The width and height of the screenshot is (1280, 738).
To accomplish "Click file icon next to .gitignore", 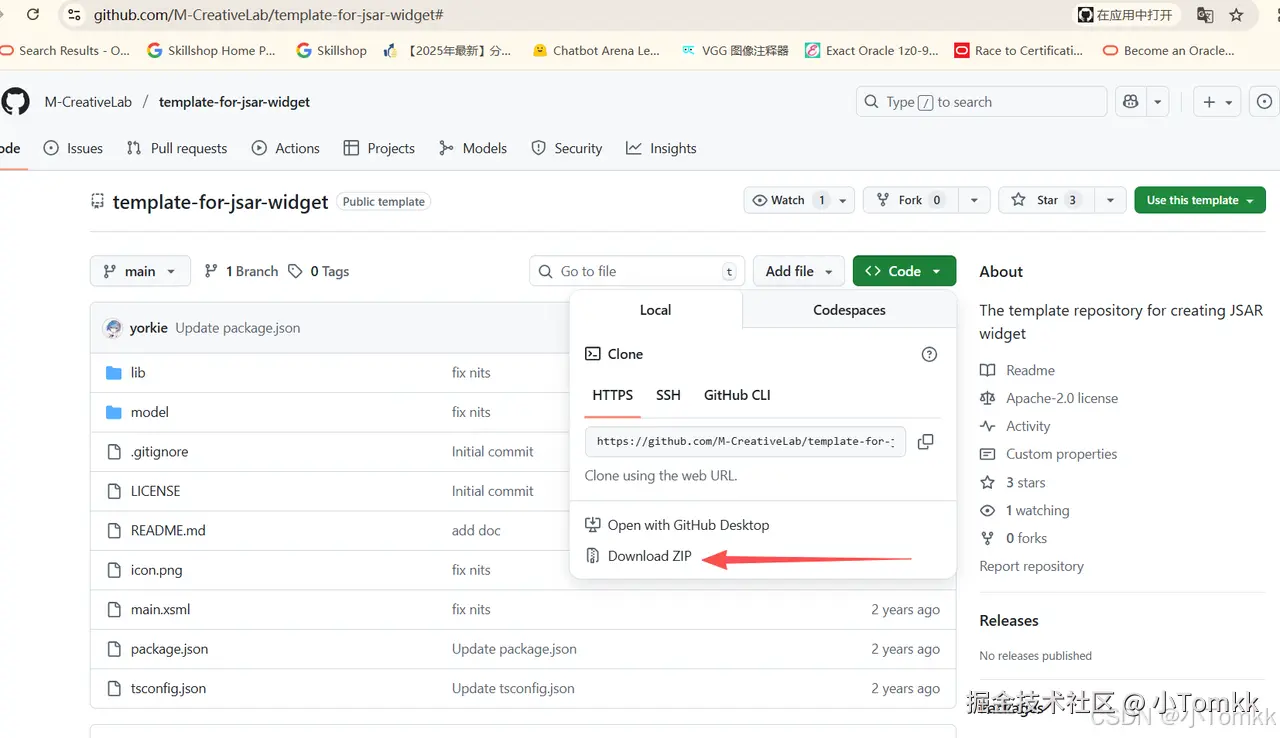I will pyautogui.click(x=114, y=452).
